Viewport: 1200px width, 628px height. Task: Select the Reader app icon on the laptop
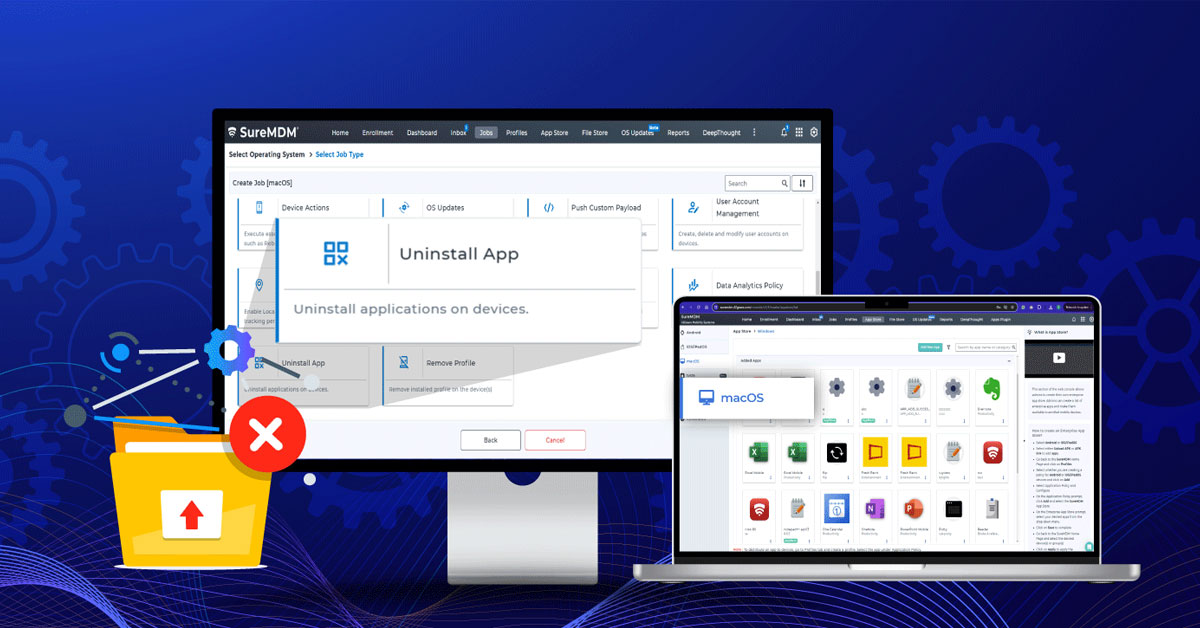pyautogui.click(x=991, y=509)
